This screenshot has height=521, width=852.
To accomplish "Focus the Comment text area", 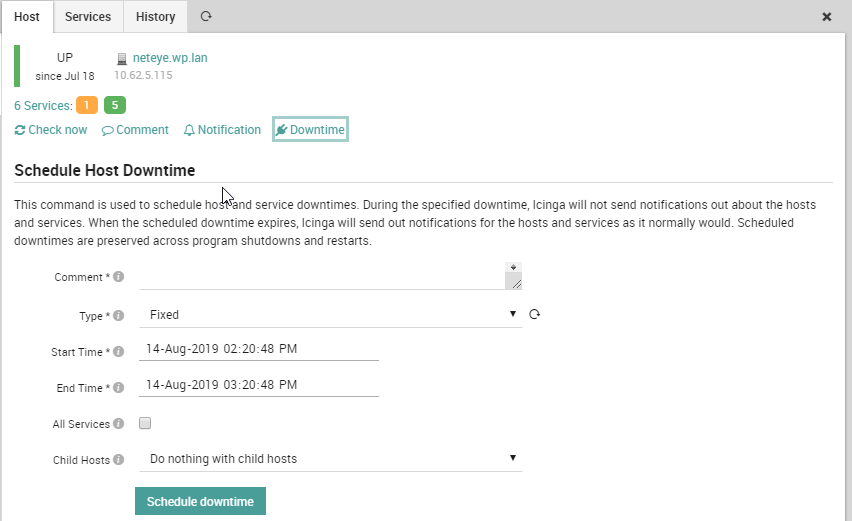I will [x=330, y=275].
